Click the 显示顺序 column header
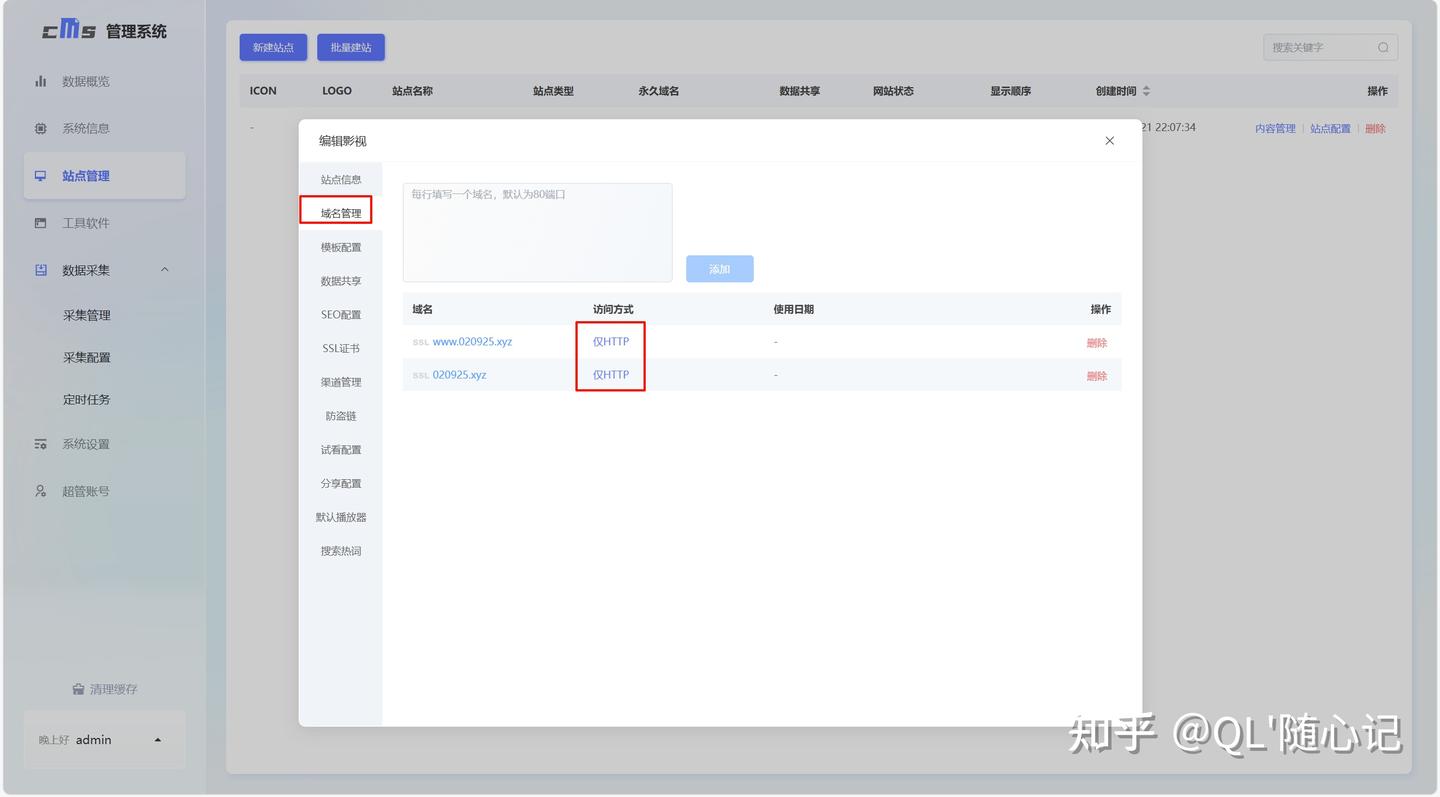The height and width of the screenshot is (797, 1440). [x=1010, y=91]
